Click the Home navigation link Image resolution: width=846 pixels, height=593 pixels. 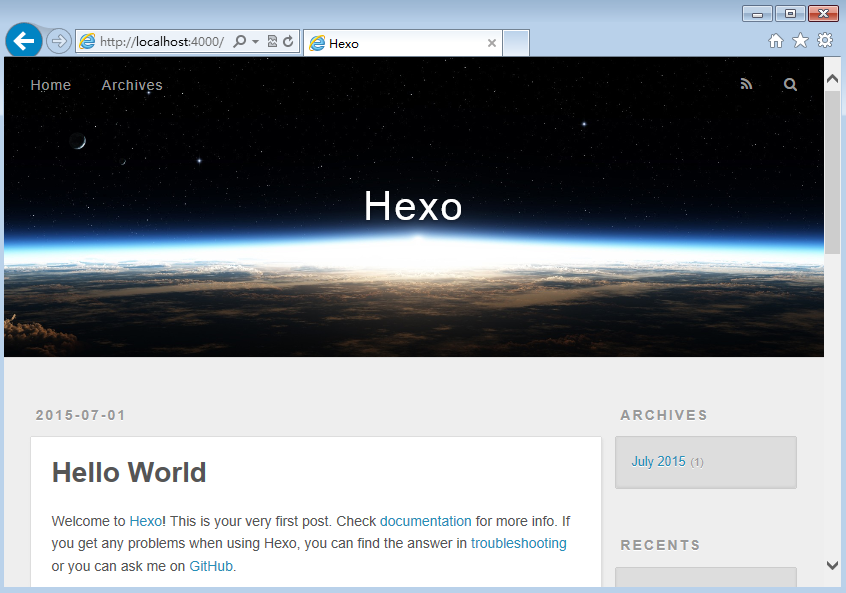tap(51, 85)
